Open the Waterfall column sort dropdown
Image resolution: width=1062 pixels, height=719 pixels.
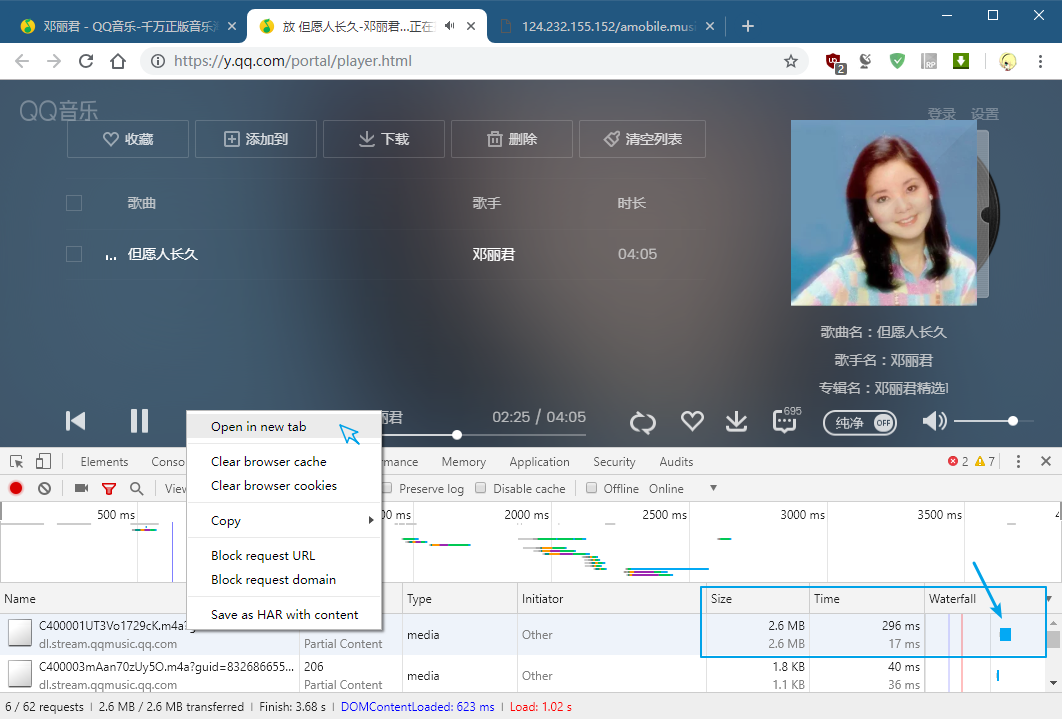click(1049, 598)
